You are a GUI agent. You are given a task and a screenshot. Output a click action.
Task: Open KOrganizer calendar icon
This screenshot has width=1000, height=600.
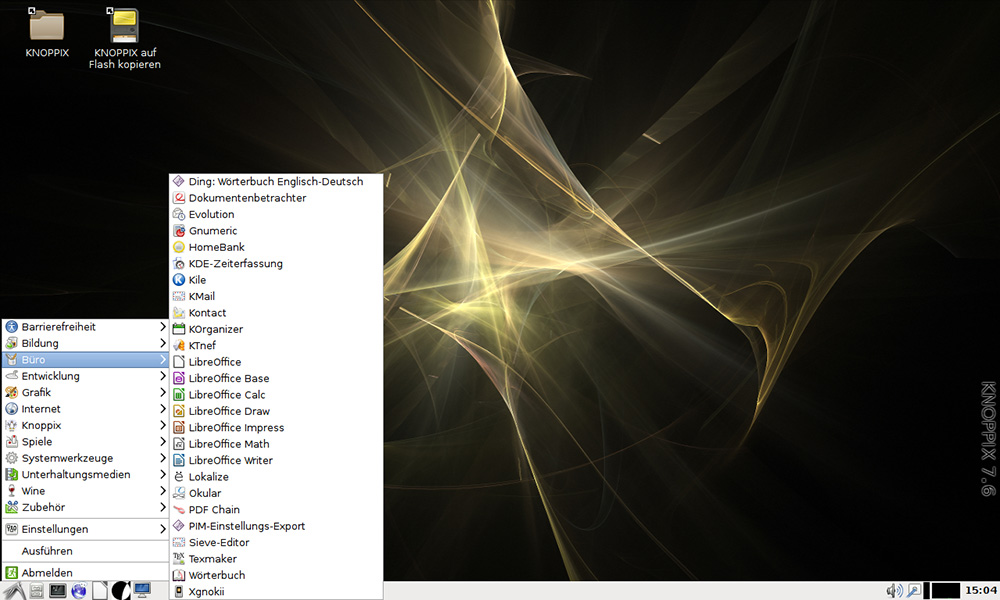click(179, 329)
